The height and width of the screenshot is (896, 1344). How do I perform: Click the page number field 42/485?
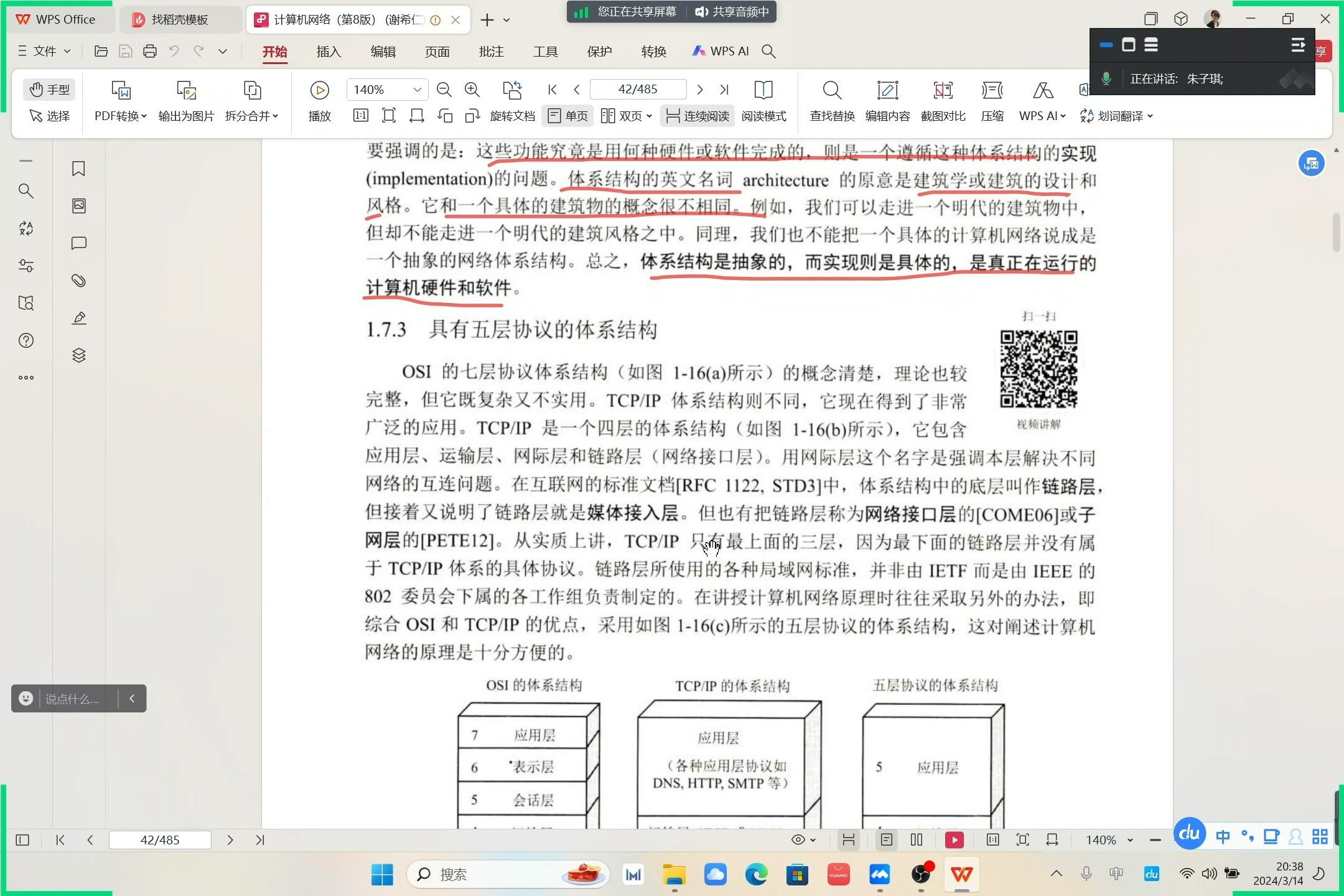[x=637, y=90]
